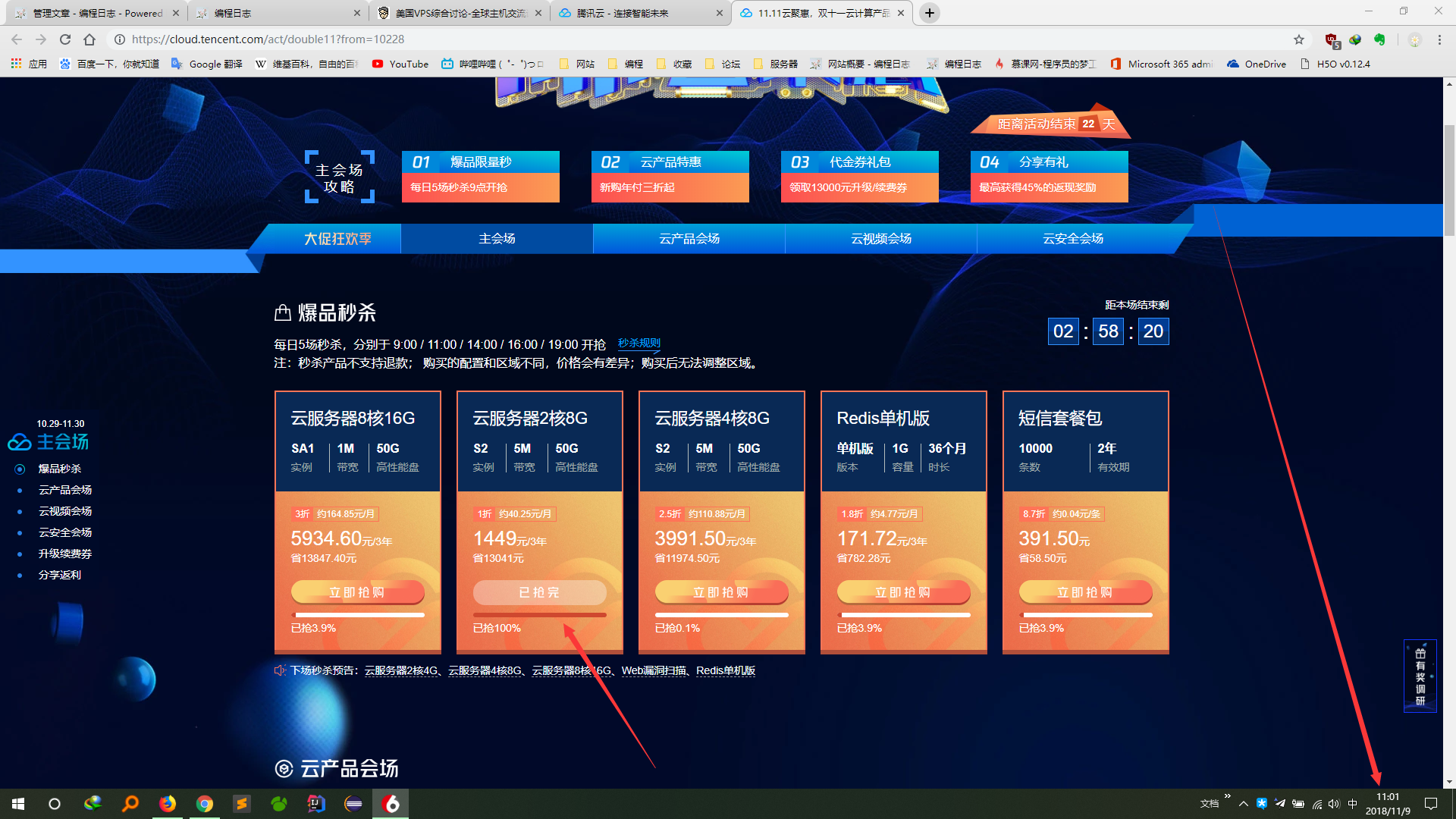
Task: Open the new tab plus button
Action: click(930, 13)
